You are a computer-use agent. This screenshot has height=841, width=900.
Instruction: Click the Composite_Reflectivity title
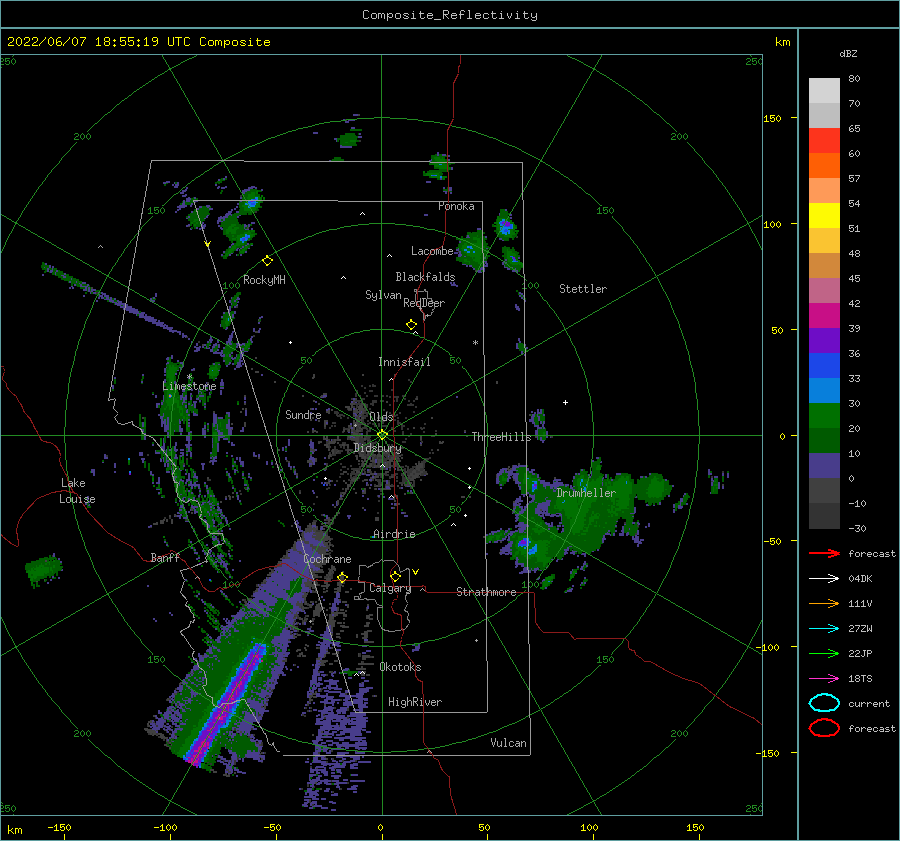tap(450, 15)
